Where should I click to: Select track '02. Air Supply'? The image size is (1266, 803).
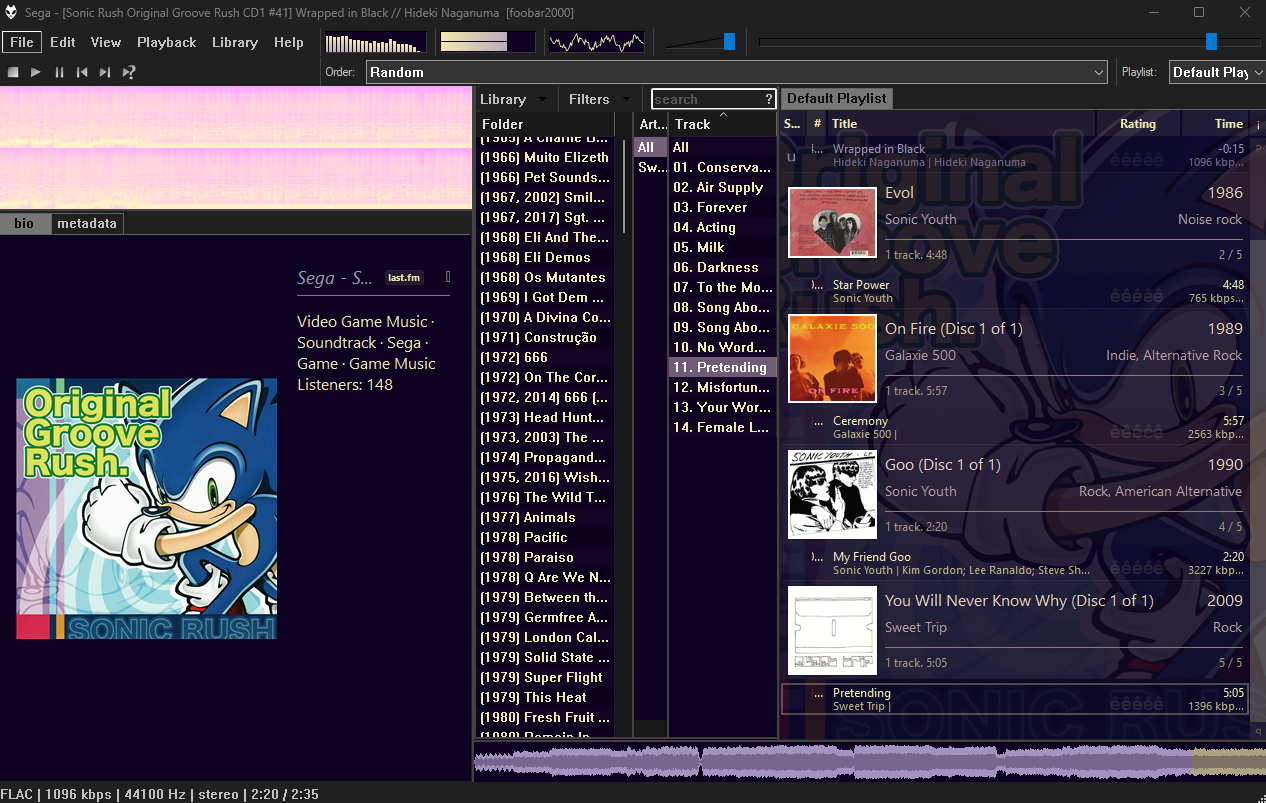click(x=722, y=187)
